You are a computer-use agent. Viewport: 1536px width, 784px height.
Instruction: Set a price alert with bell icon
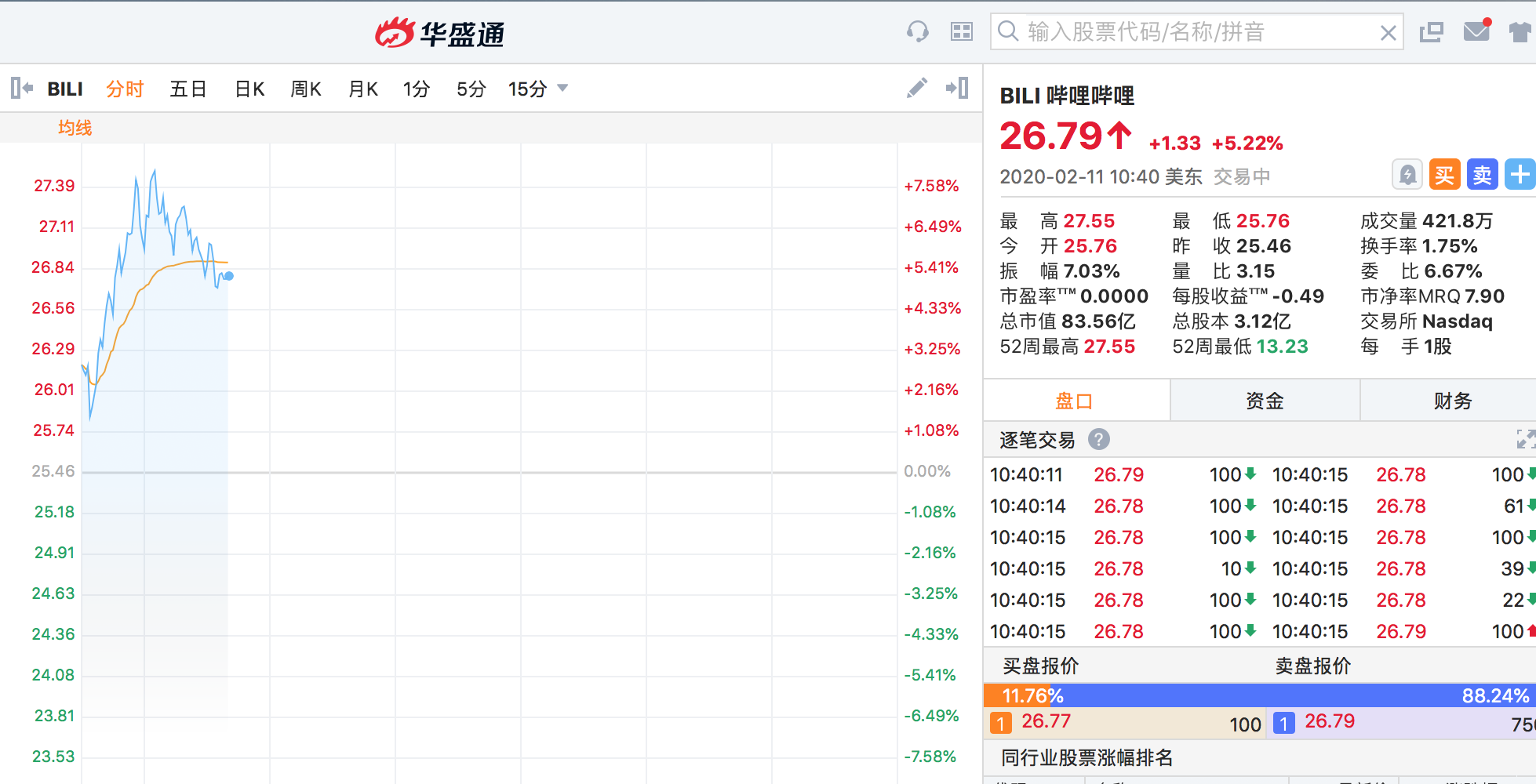[x=1407, y=174]
